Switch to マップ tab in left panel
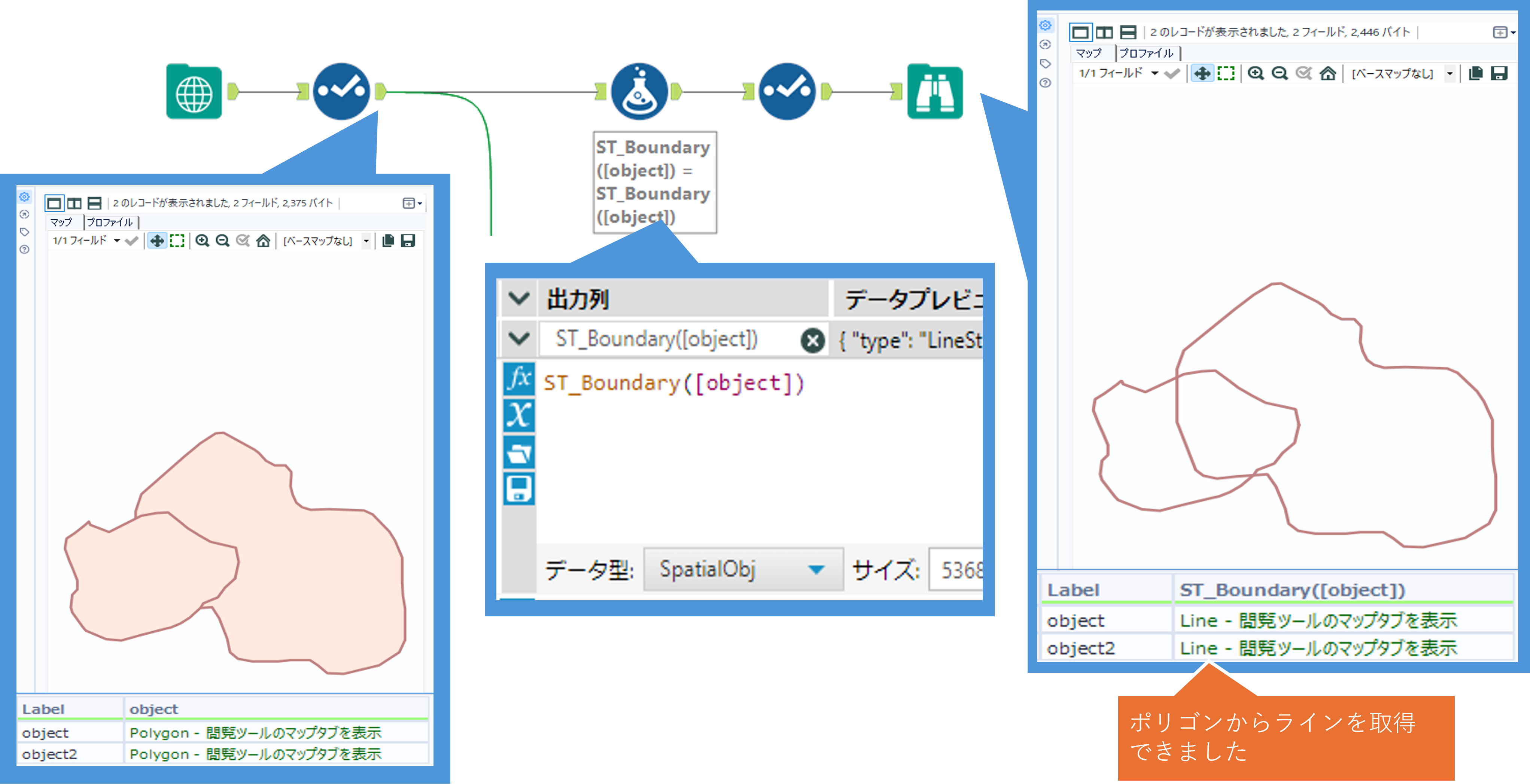Viewport: 1530px width, 784px height. pyautogui.click(x=61, y=222)
